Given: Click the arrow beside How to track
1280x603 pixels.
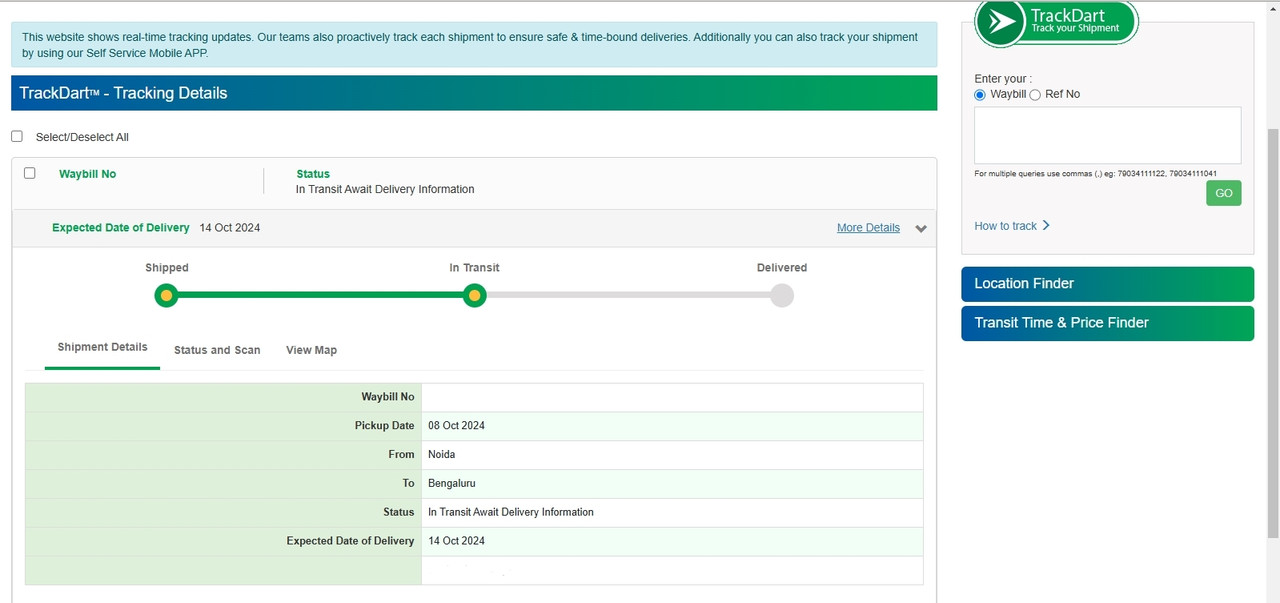Looking at the screenshot, I should click(1046, 225).
